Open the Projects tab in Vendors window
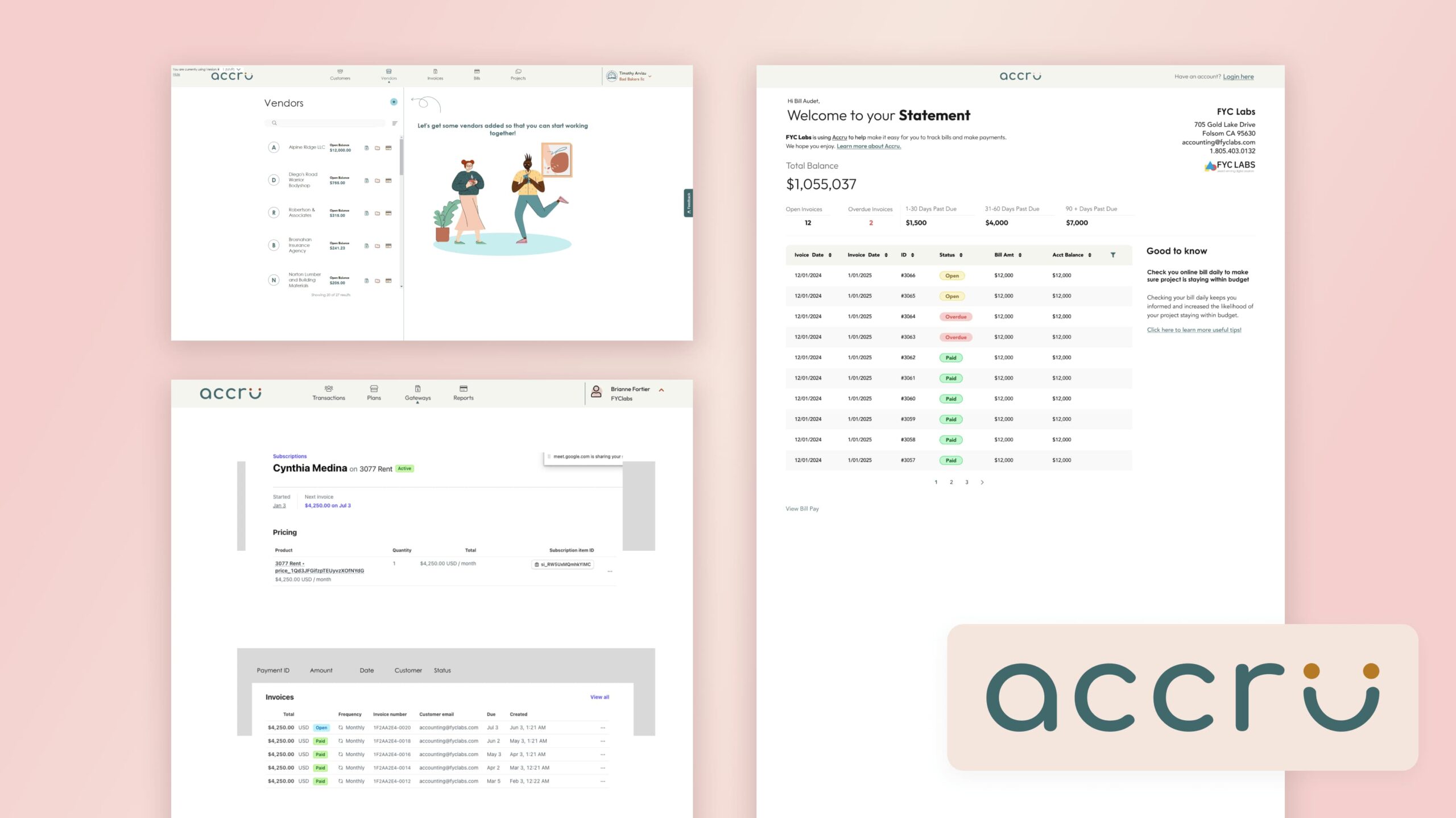Image resolution: width=1456 pixels, height=818 pixels. point(518,74)
